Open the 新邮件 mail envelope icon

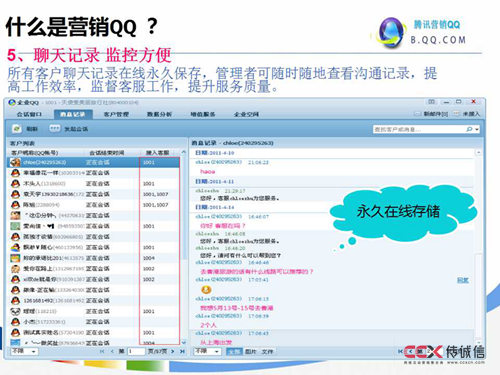click(x=417, y=114)
